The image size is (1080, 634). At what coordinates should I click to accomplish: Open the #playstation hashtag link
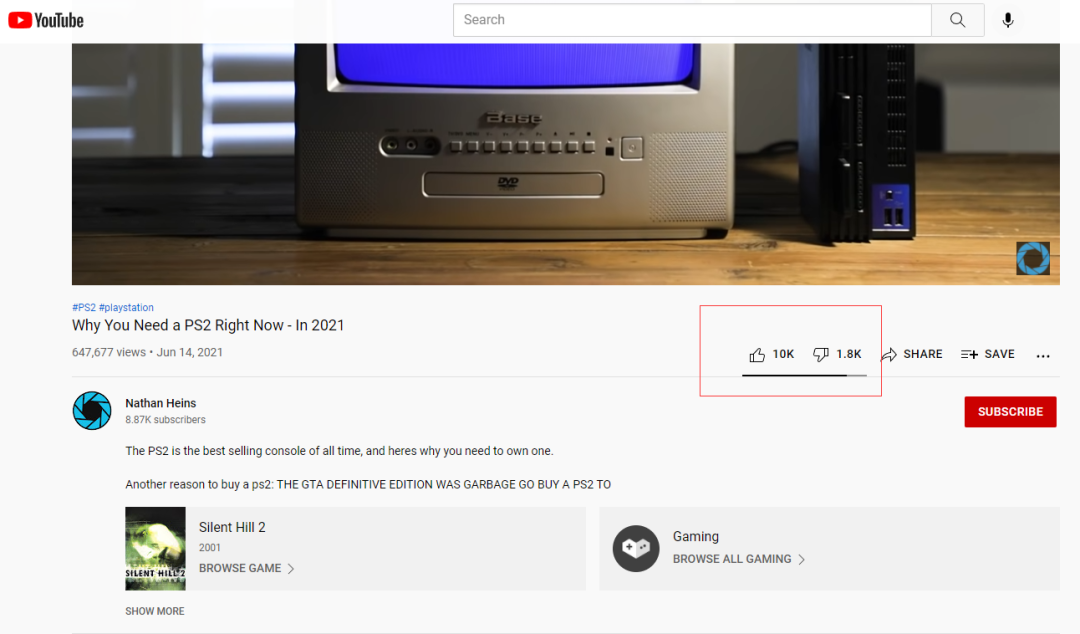(x=126, y=307)
